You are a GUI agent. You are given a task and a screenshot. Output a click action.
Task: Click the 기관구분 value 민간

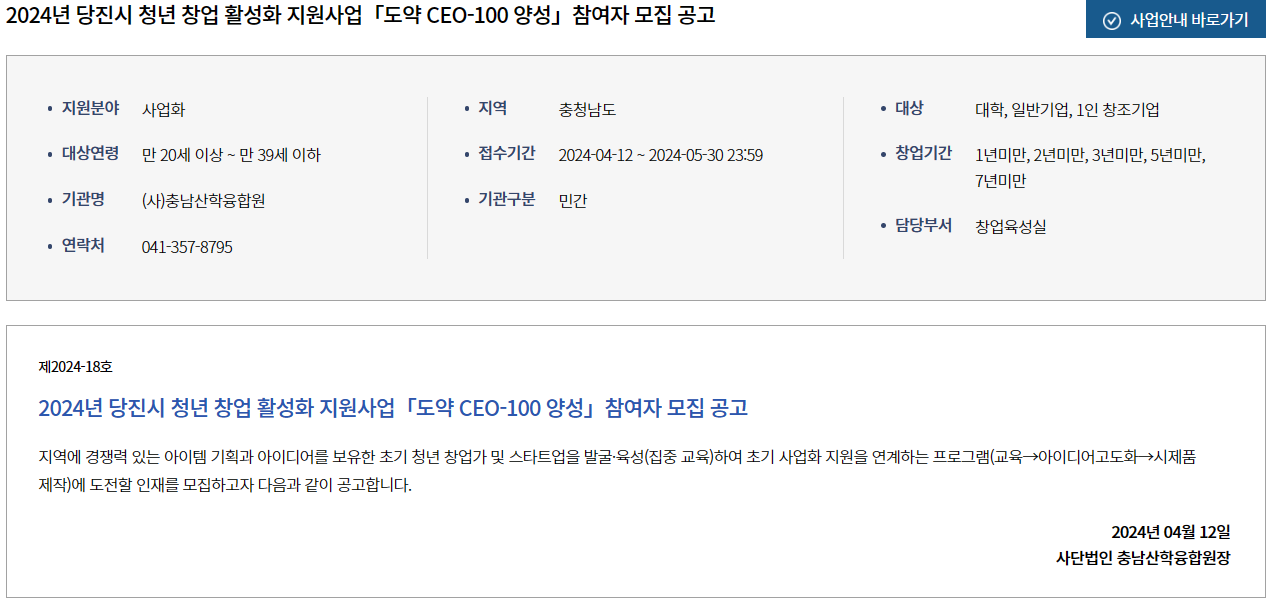click(573, 200)
